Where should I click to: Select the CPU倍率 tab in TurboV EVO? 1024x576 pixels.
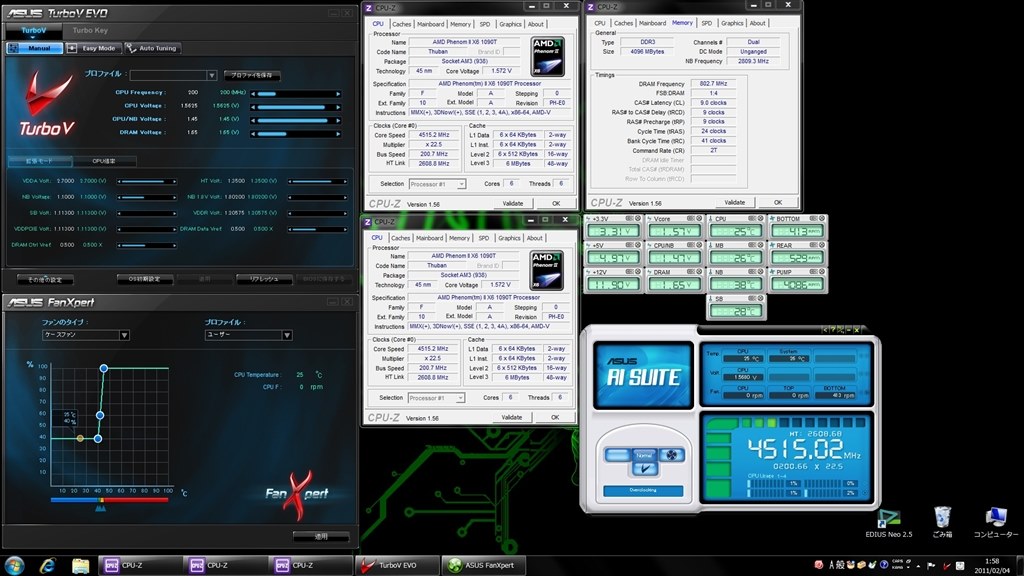(104, 161)
